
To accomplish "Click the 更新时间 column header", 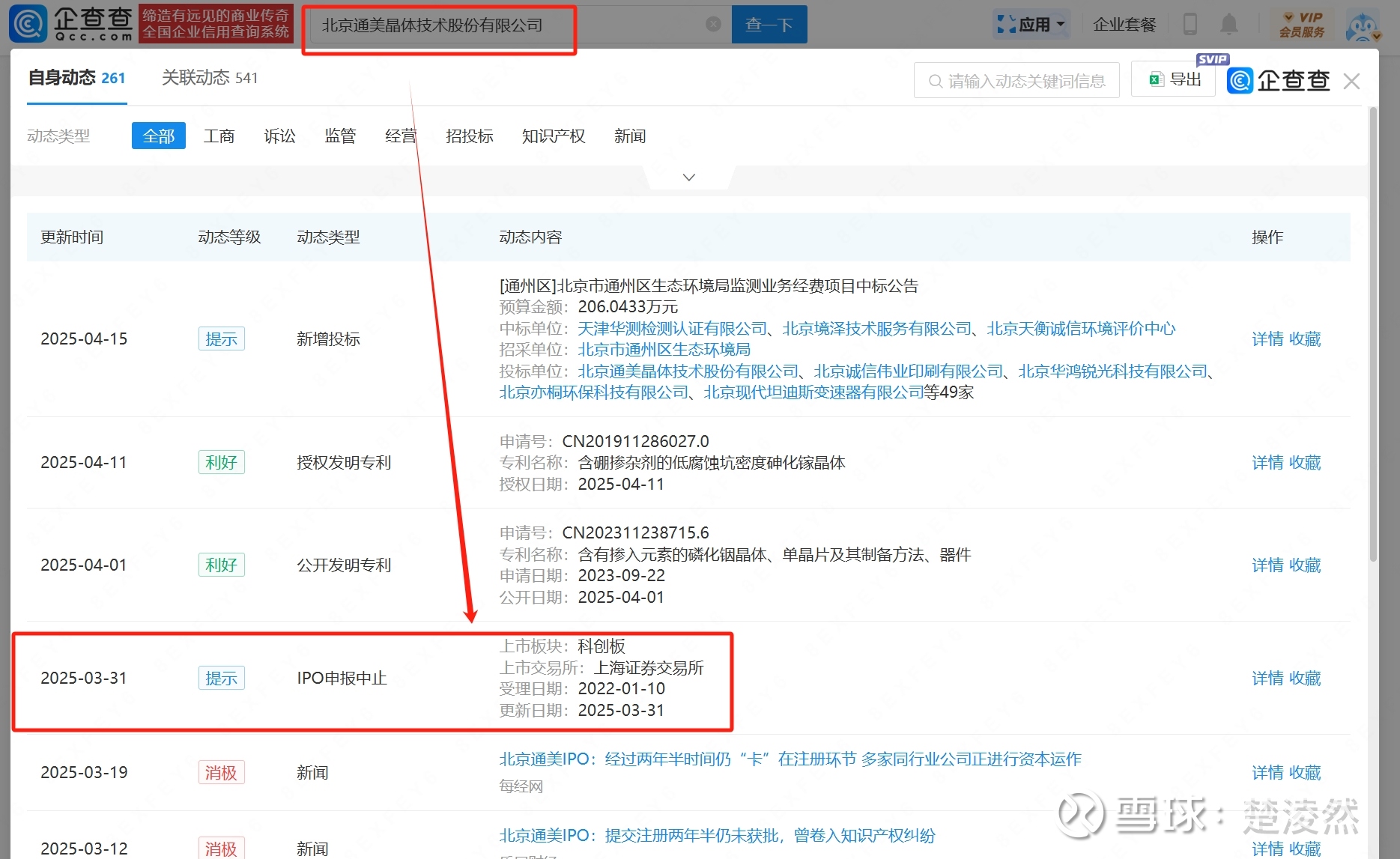I will click(72, 237).
